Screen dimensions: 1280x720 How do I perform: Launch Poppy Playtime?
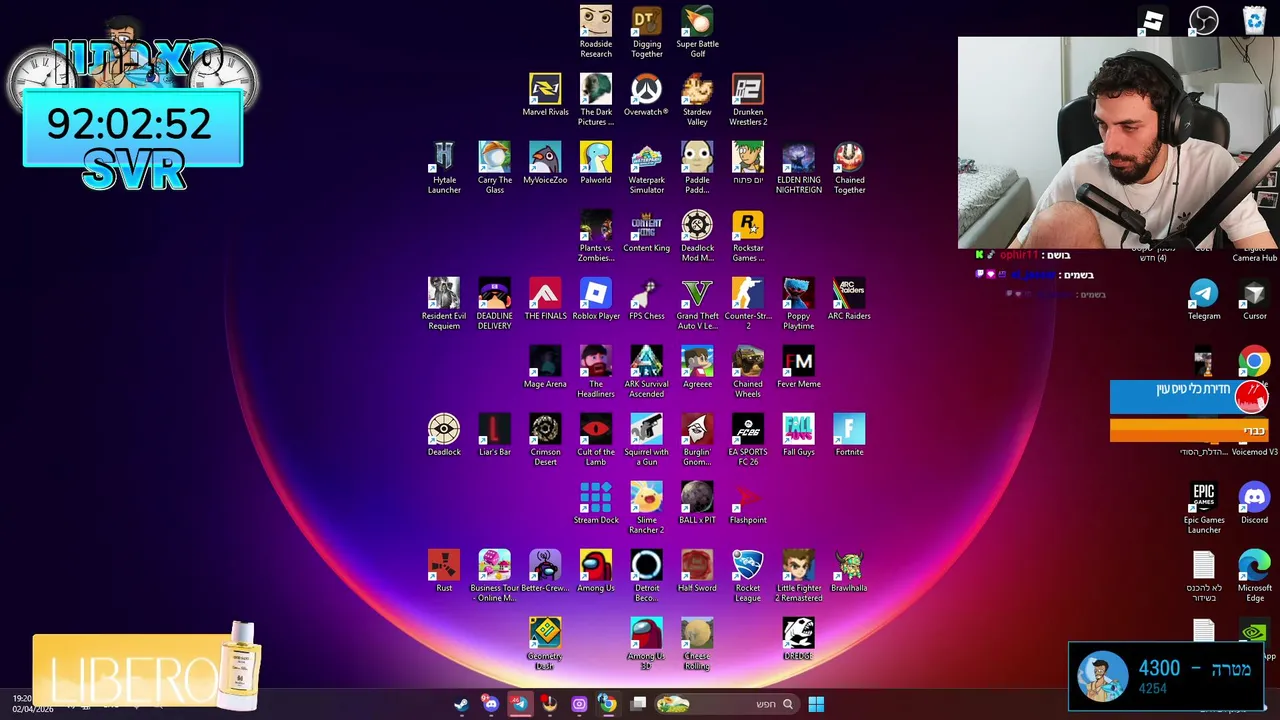[x=798, y=304]
